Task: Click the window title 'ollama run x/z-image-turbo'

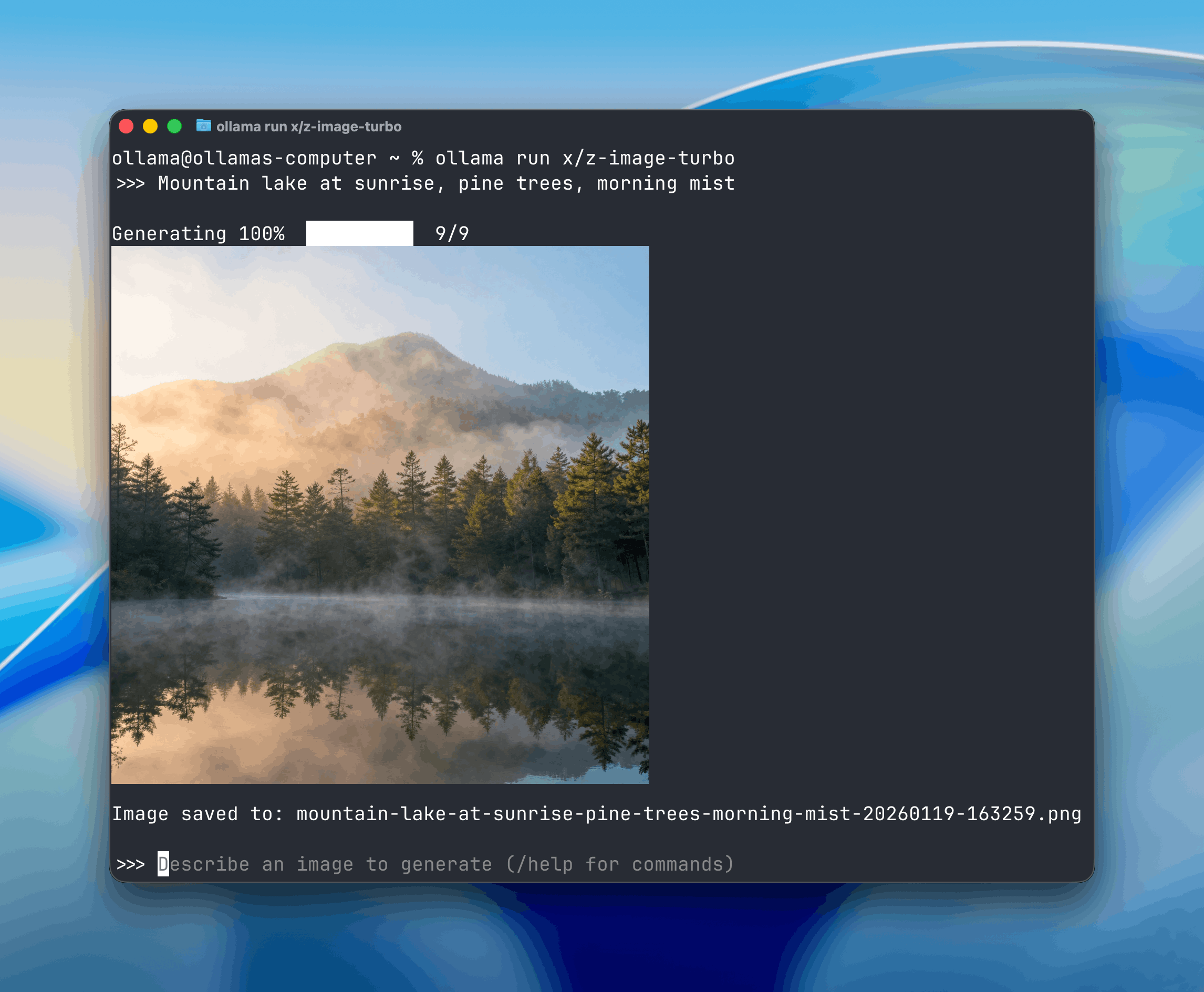Action: click(308, 126)
